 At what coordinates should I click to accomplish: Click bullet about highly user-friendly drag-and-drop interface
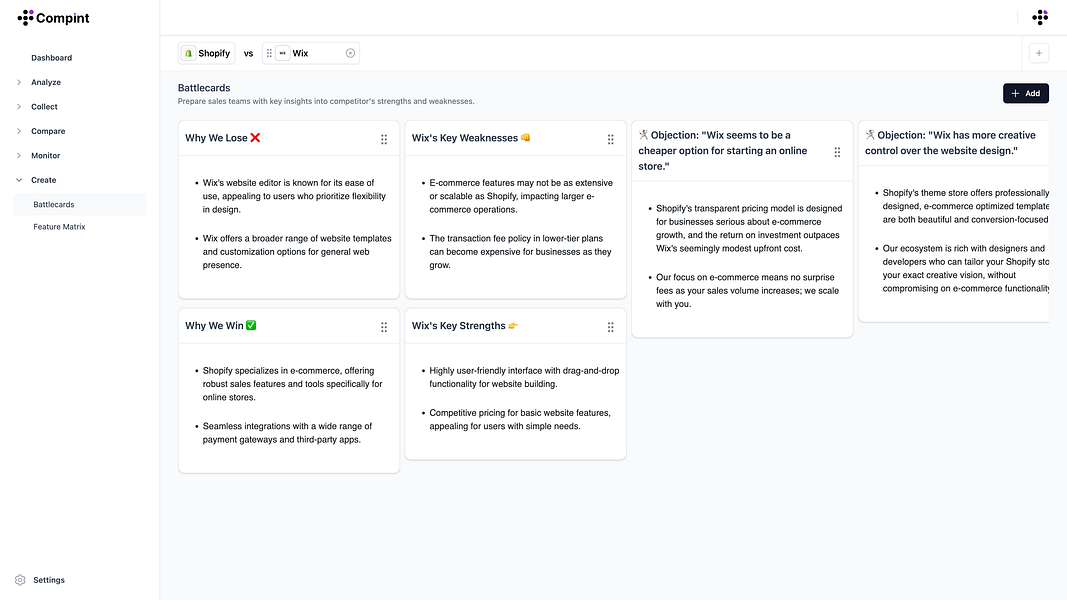525,377
